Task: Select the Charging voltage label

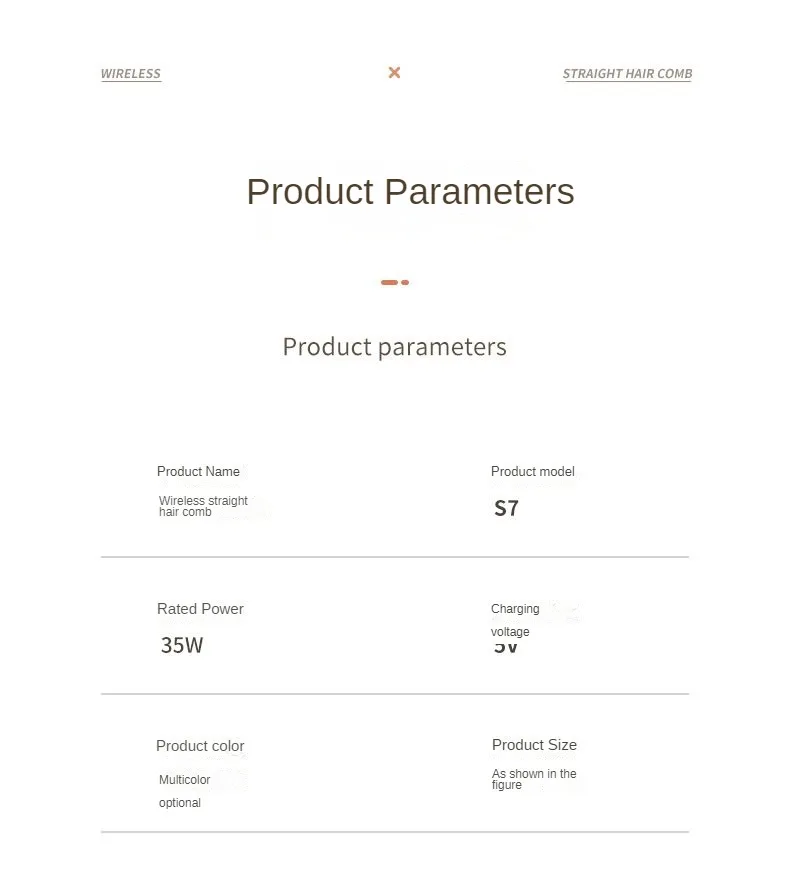Action: [x=515, y=620]
